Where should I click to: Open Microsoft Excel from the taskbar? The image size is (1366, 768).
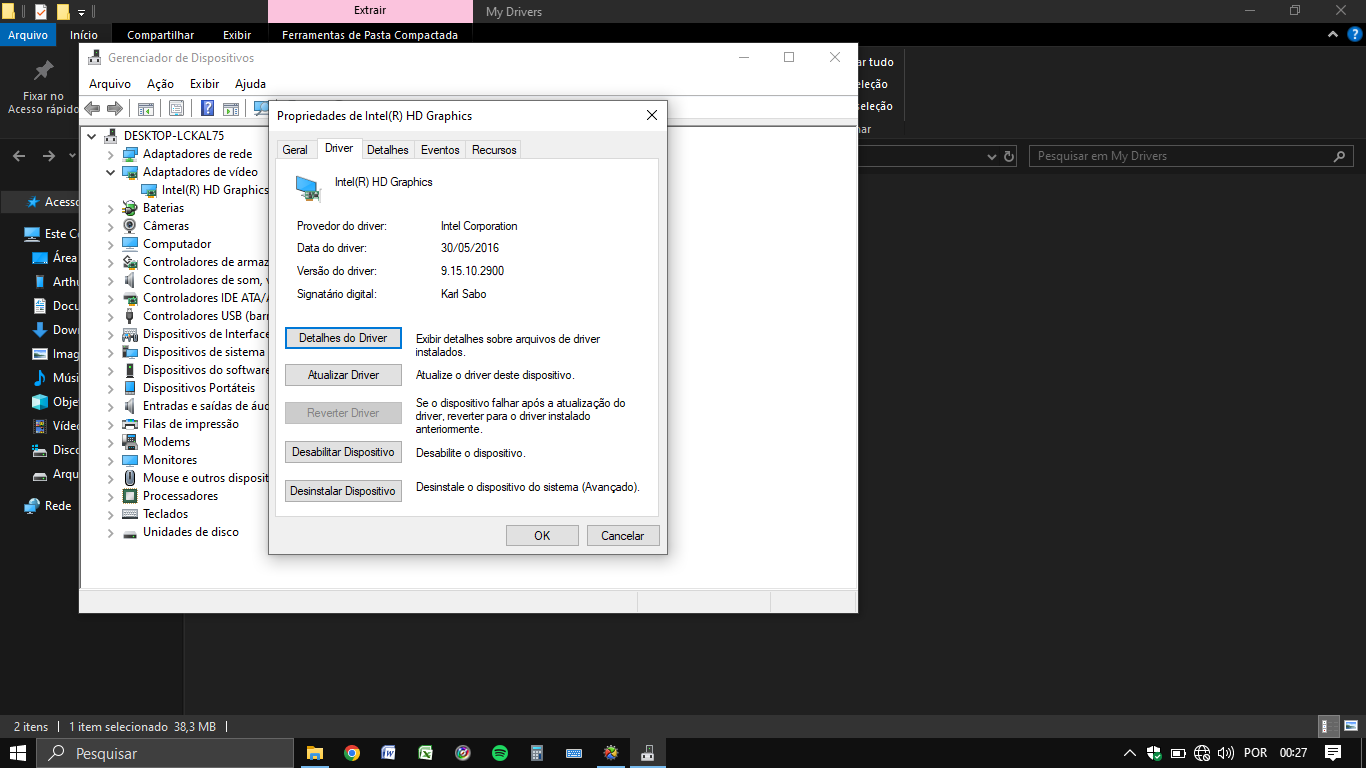426,753
